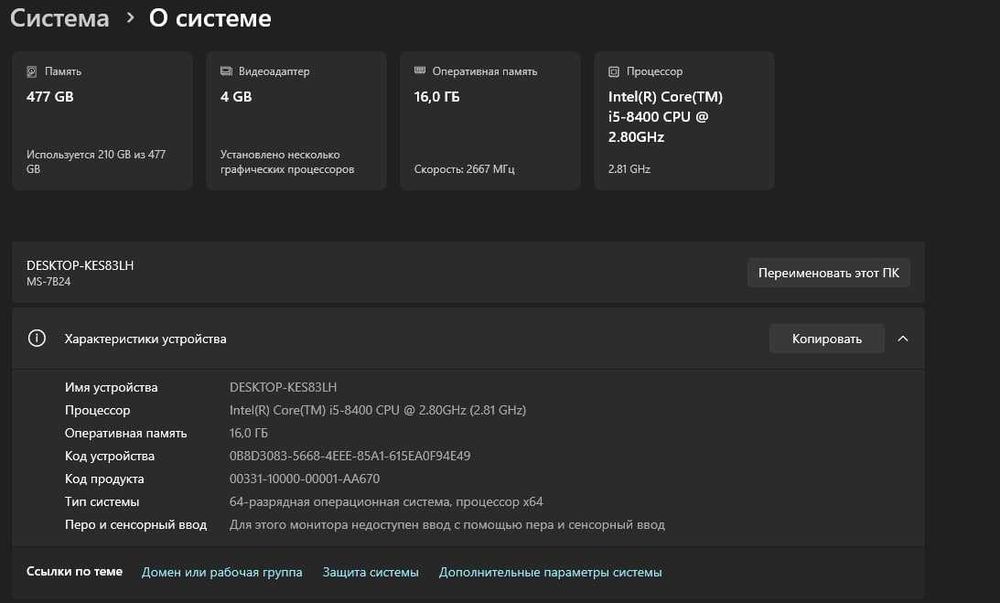The width and height of the screenshot is (1000, 603).
Task: Open the Процессор i5-8400 card
Action: [x=684, y=120]
